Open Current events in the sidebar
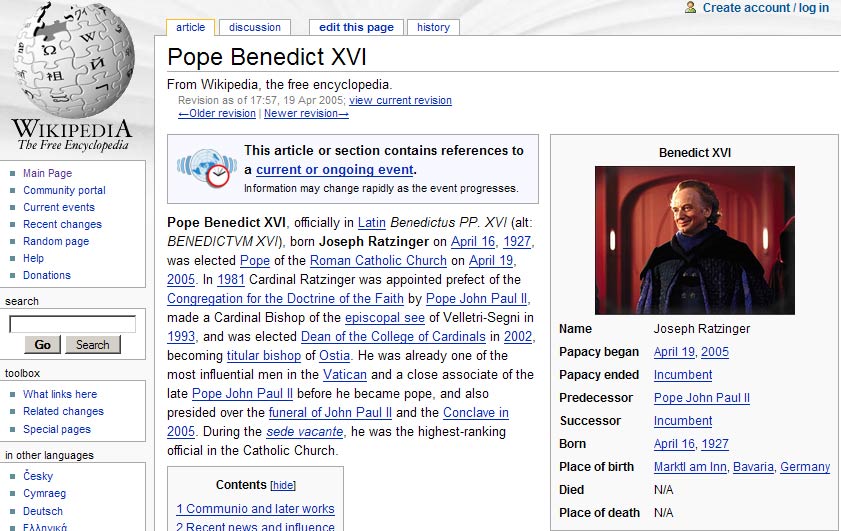This screenshot has width=841, height=531. pos(59,207)
